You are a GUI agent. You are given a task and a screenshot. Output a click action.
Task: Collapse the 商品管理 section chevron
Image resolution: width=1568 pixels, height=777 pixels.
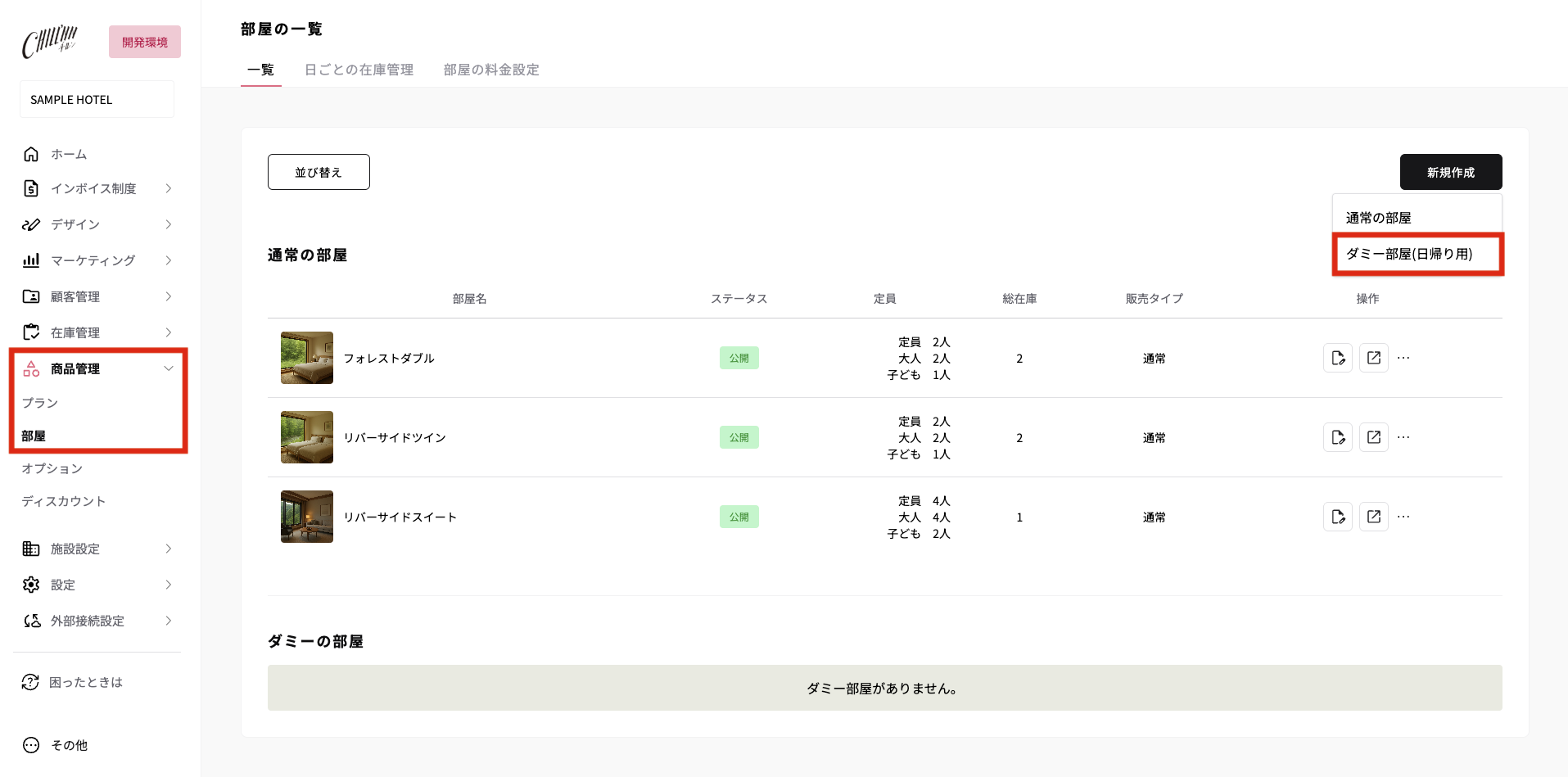pyautogui.click(x=169, y=368)
